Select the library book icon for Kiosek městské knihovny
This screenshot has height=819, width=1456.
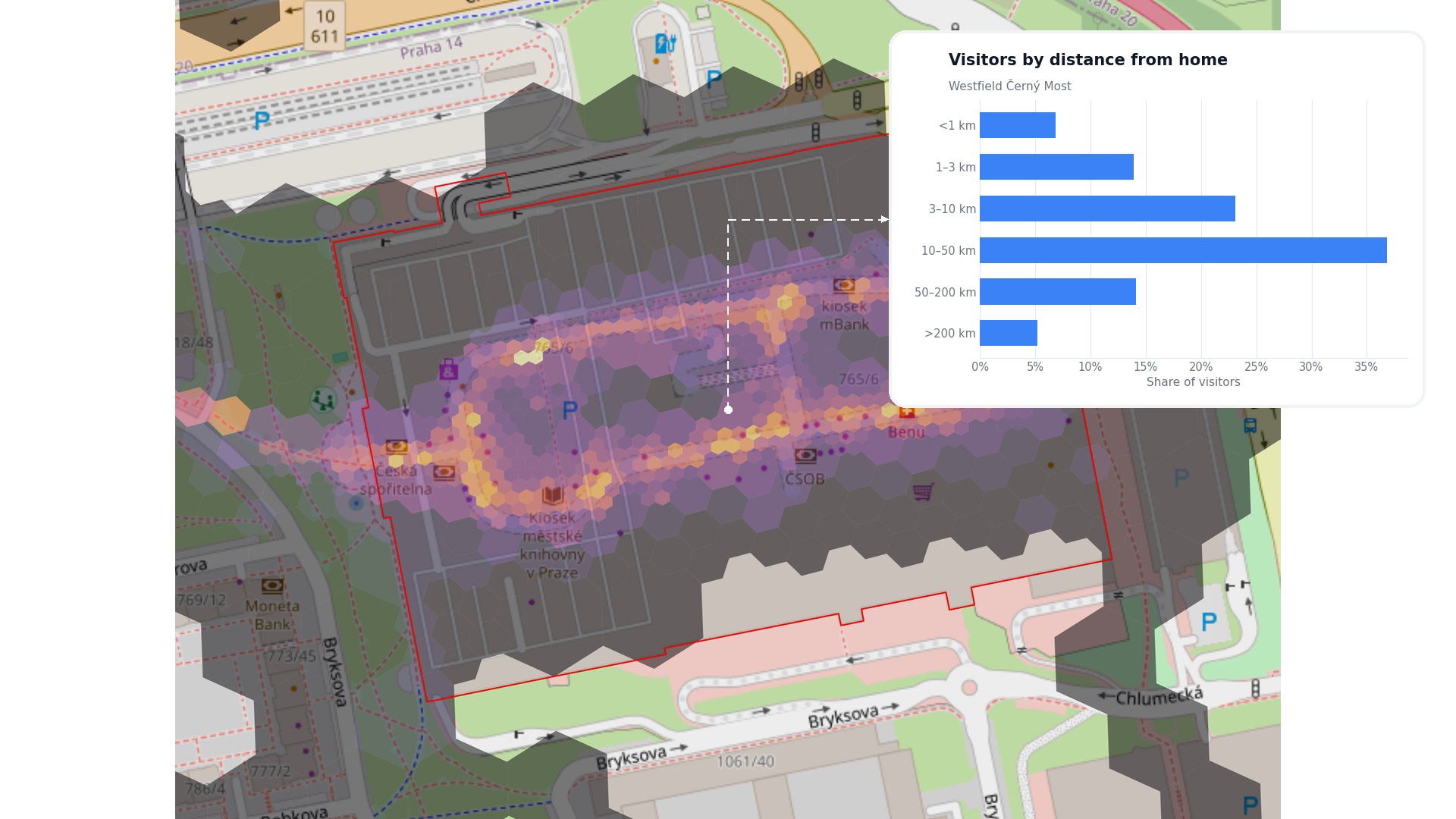[x=553, y=496]
